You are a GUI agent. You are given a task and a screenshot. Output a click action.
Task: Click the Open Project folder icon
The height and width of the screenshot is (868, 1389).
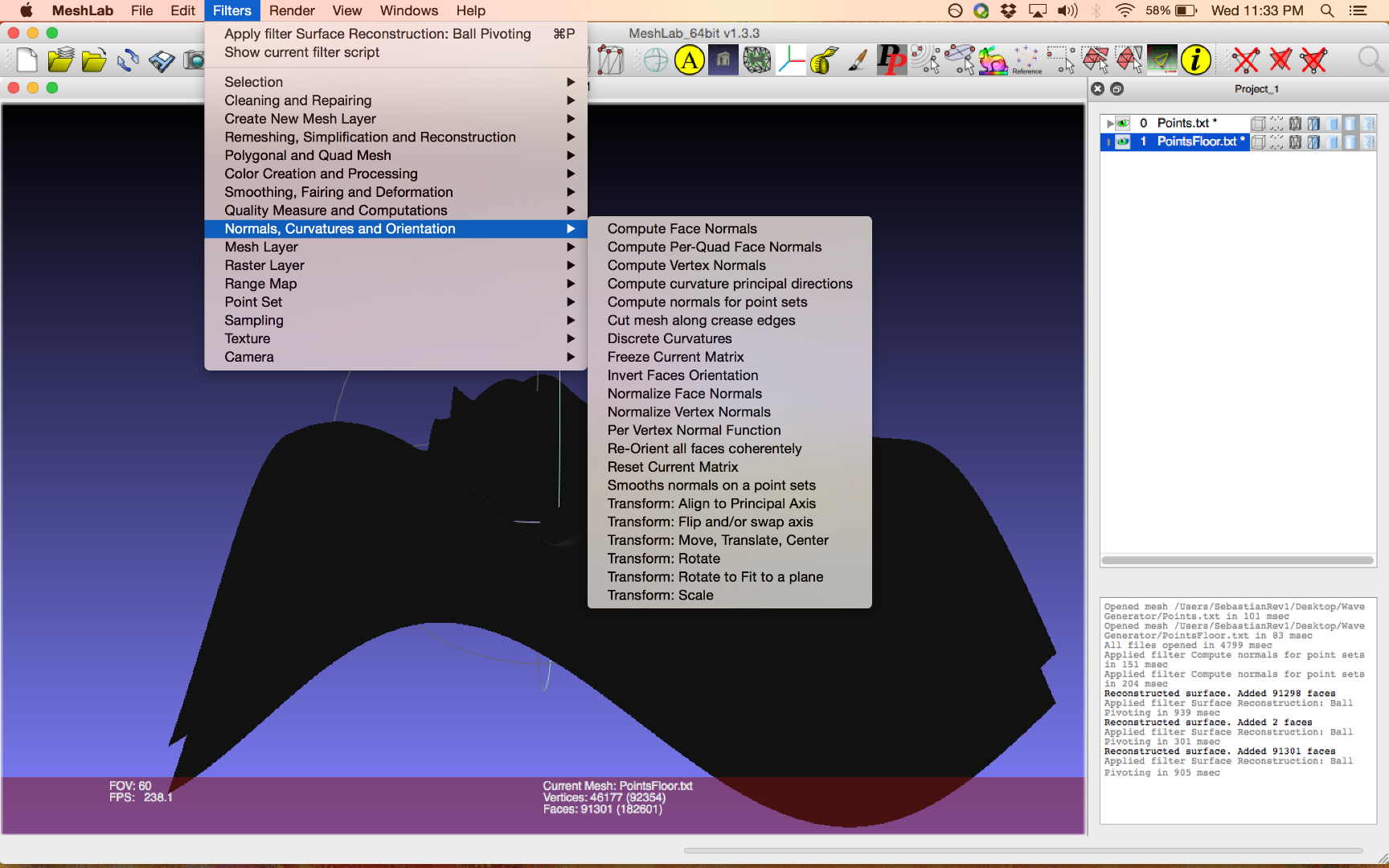pos(60,60)
